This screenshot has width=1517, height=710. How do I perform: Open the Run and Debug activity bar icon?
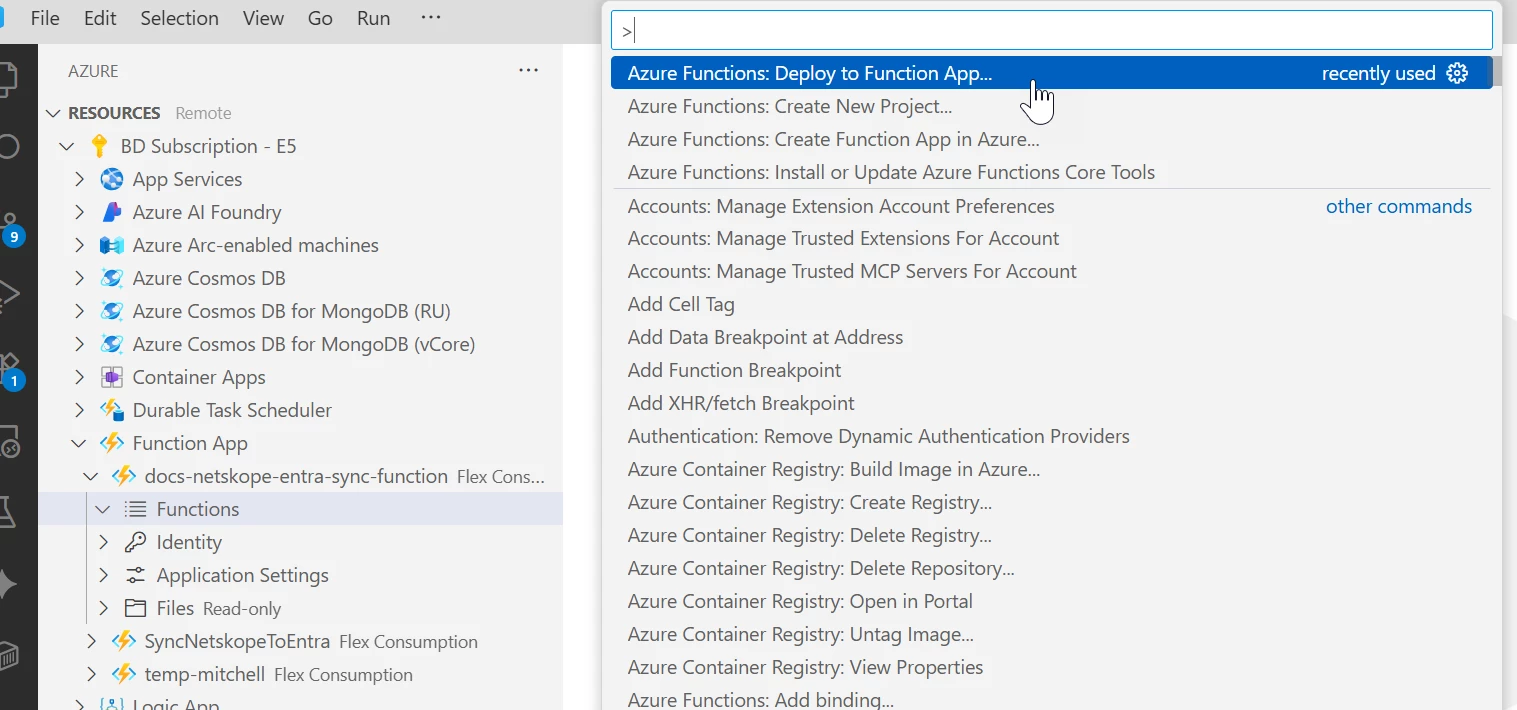pos(9,295)
